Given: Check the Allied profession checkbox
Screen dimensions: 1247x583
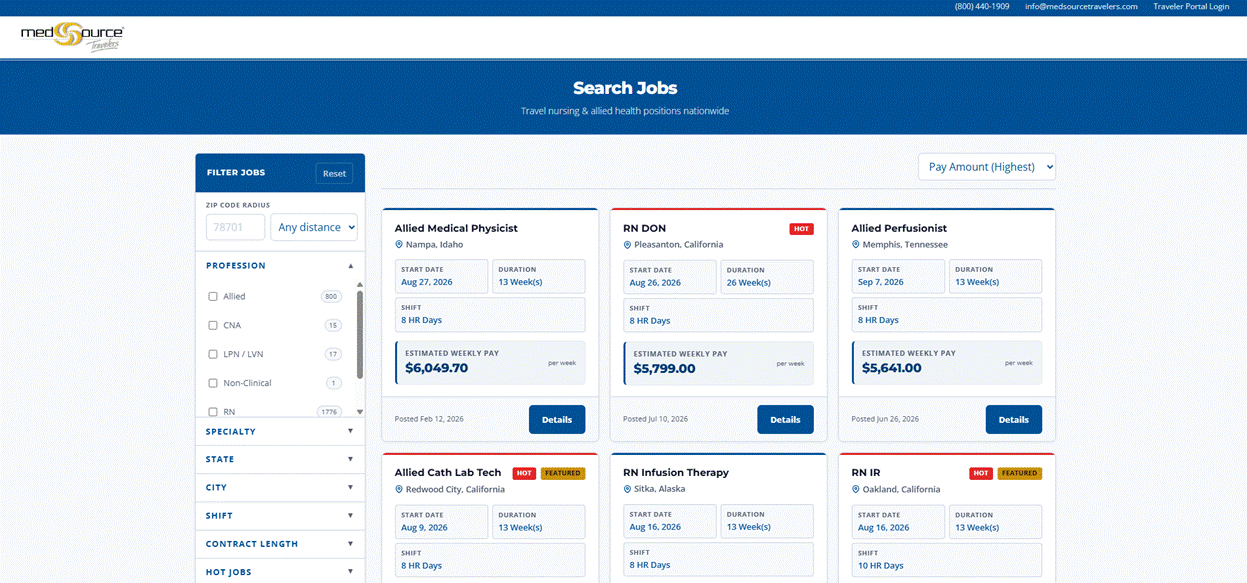Looking at the screenshot, I should point(213,297).
